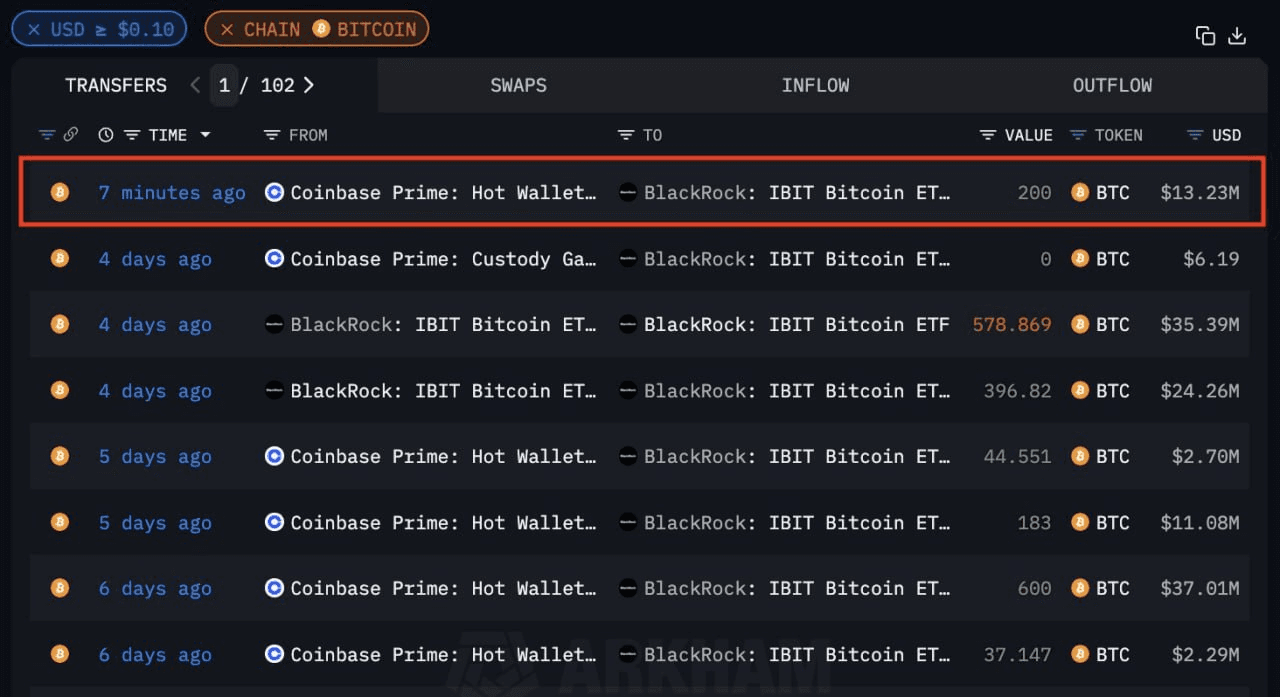Switch to the SWAPS tab
This screenshot has height=697, width=1280.
518,85
